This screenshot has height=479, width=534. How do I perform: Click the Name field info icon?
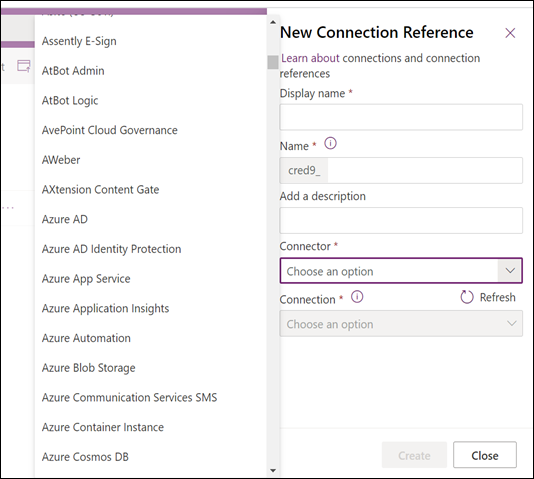tap(330, 144)
